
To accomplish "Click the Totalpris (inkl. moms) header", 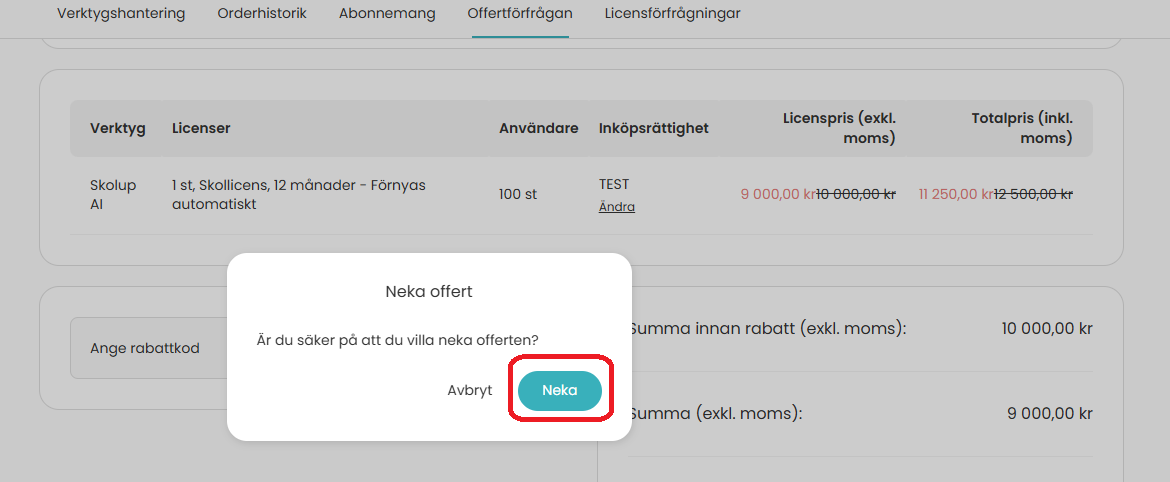I will [1022, 128].
